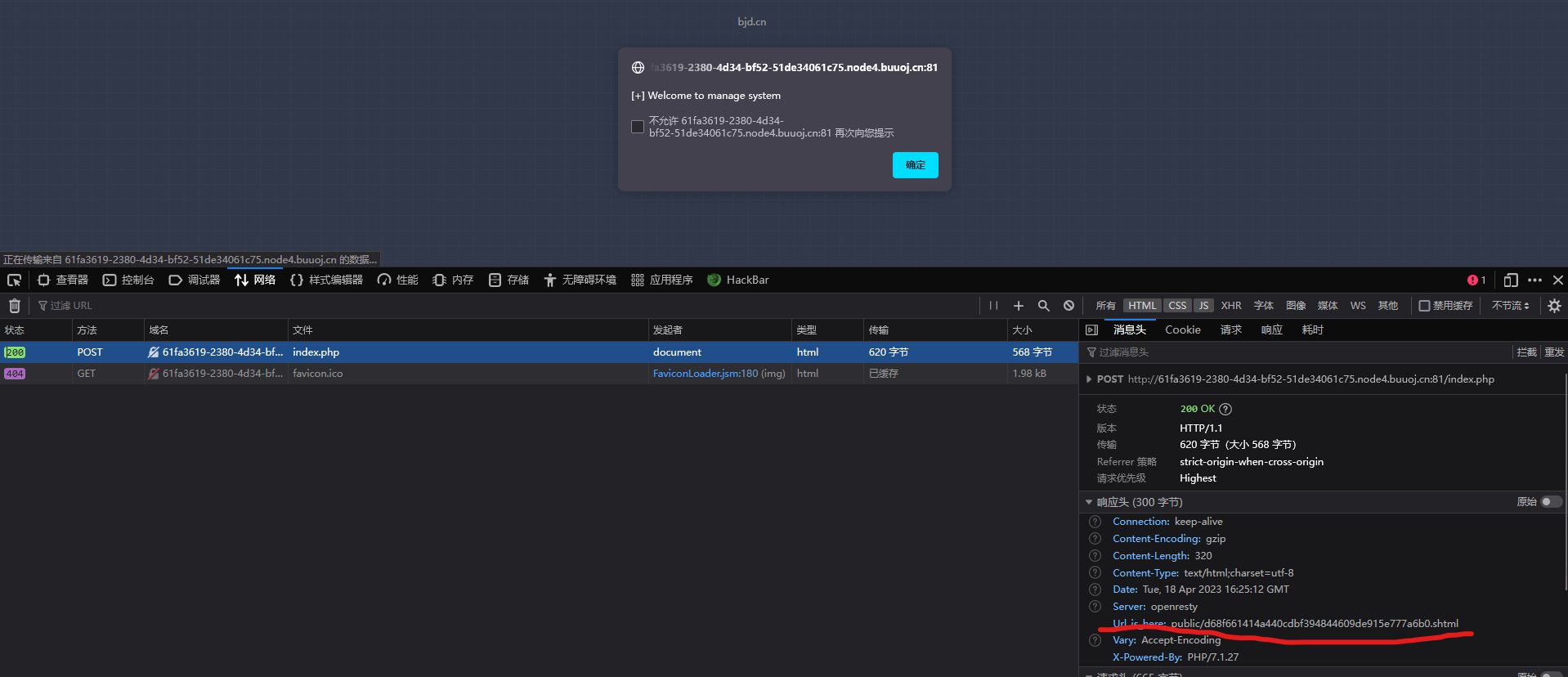Switch to the 查看器 inspector tab
This screenshot has width=1568, height=677.
(63, 280)
